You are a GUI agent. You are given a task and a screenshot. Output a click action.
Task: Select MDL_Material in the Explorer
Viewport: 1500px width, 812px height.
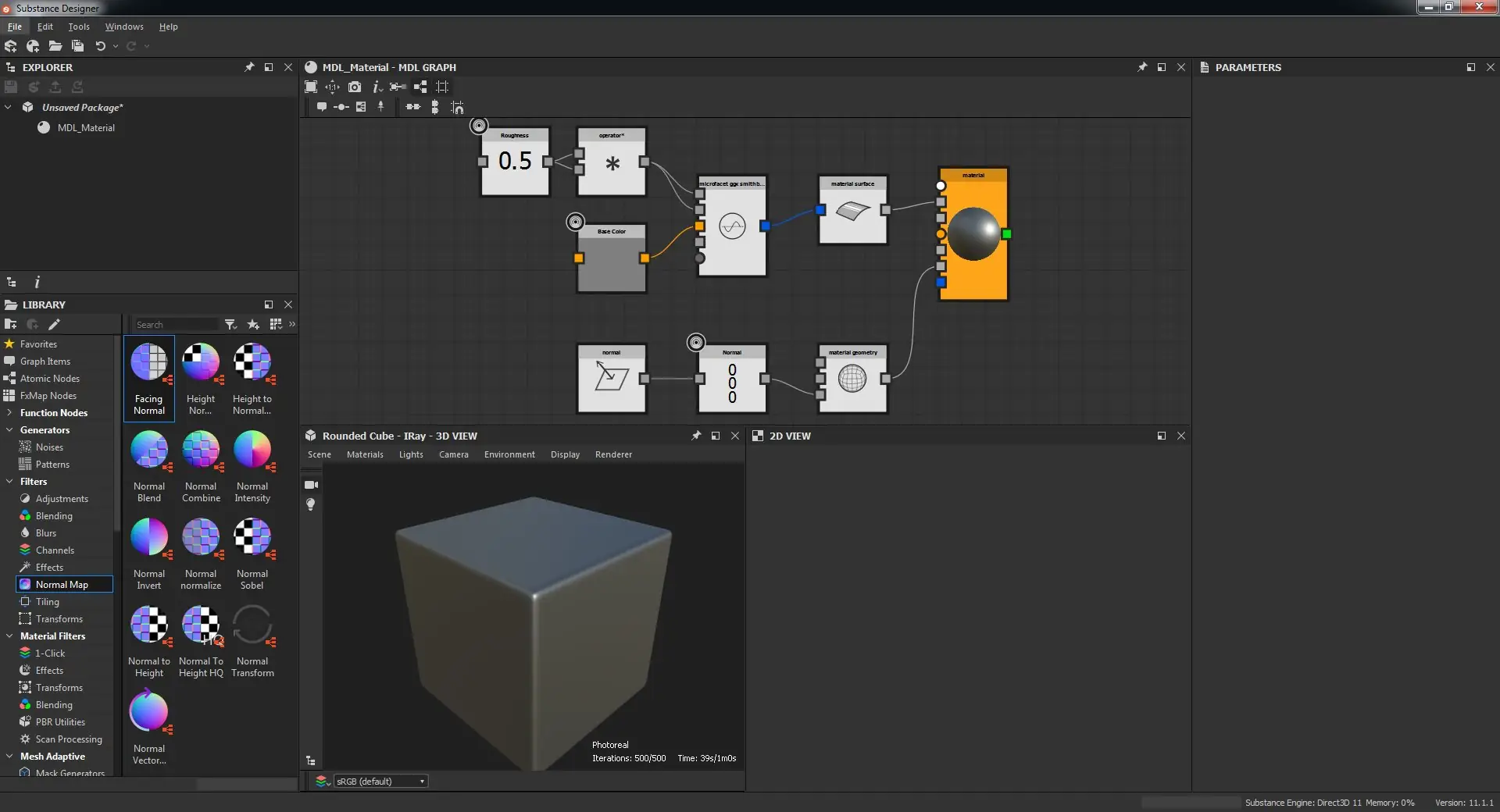click(86, 127)
